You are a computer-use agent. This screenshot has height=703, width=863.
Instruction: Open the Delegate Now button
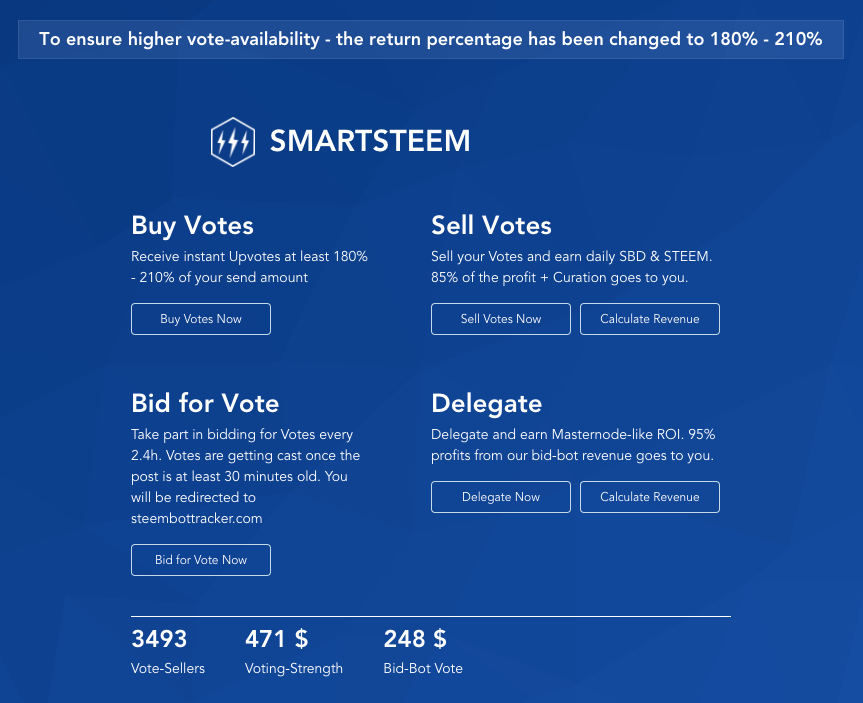[x=501, y=497]
